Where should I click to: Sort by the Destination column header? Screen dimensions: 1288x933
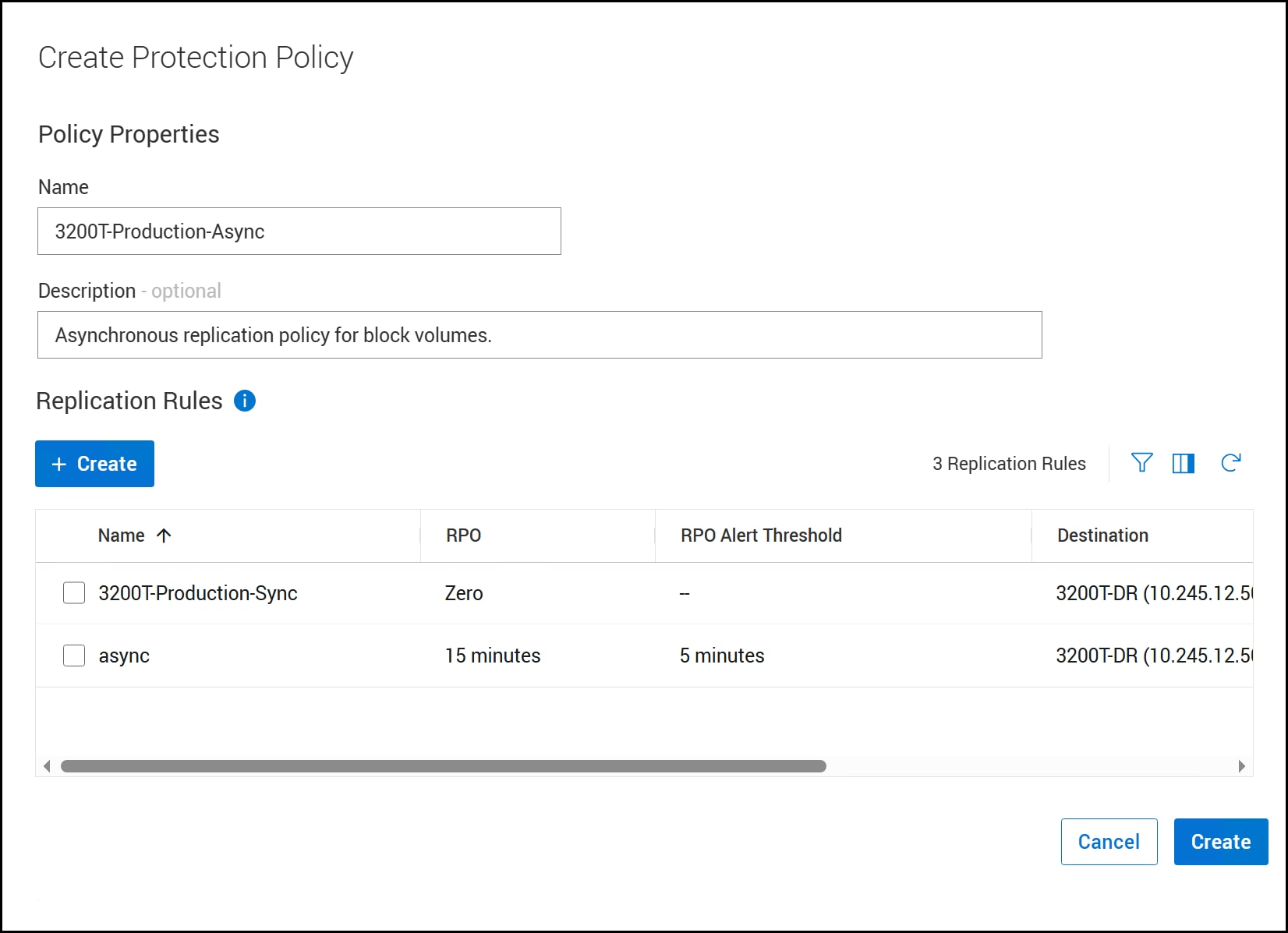(1102, 535)
